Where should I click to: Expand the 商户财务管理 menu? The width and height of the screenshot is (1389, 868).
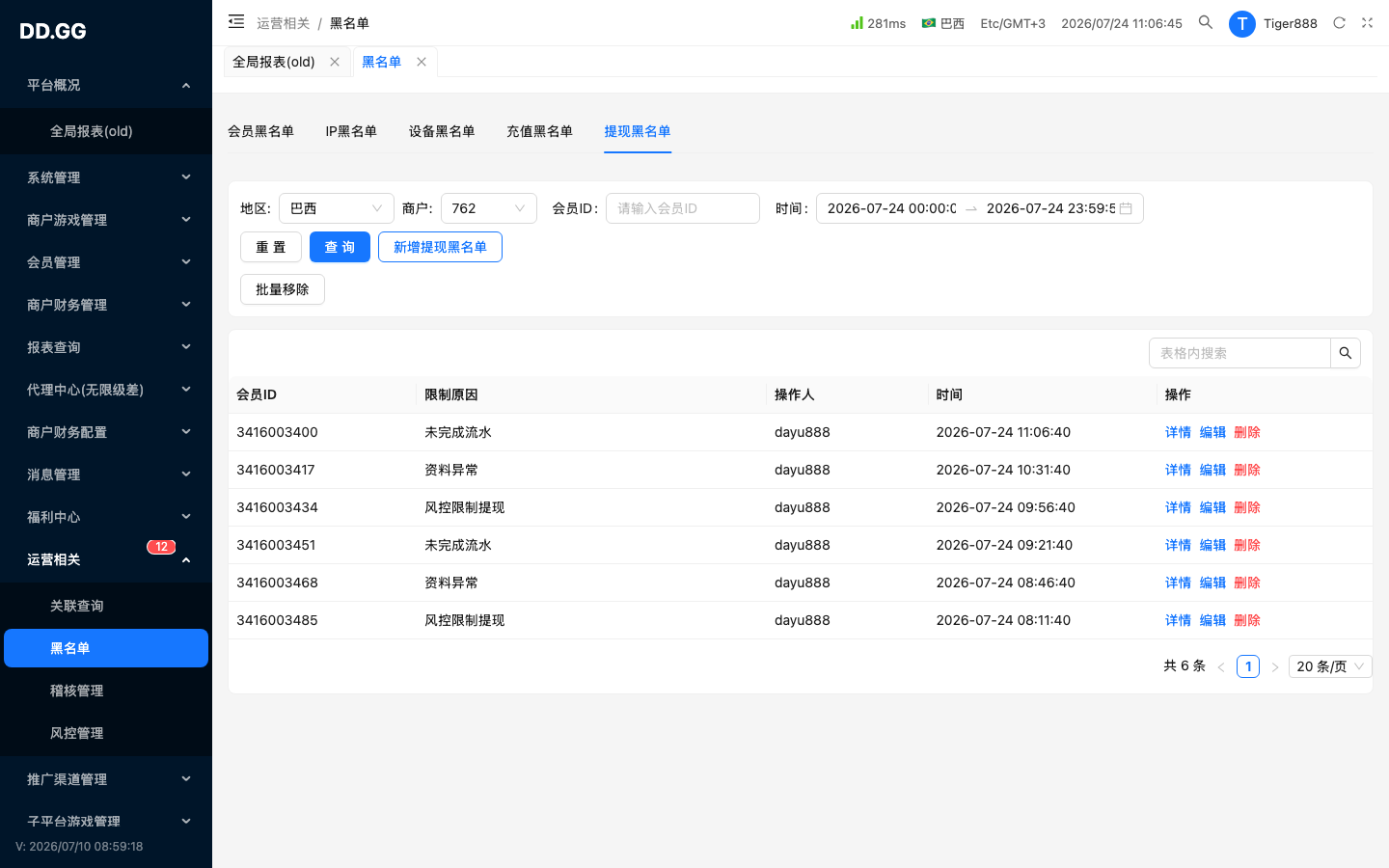tap(106, 305)
